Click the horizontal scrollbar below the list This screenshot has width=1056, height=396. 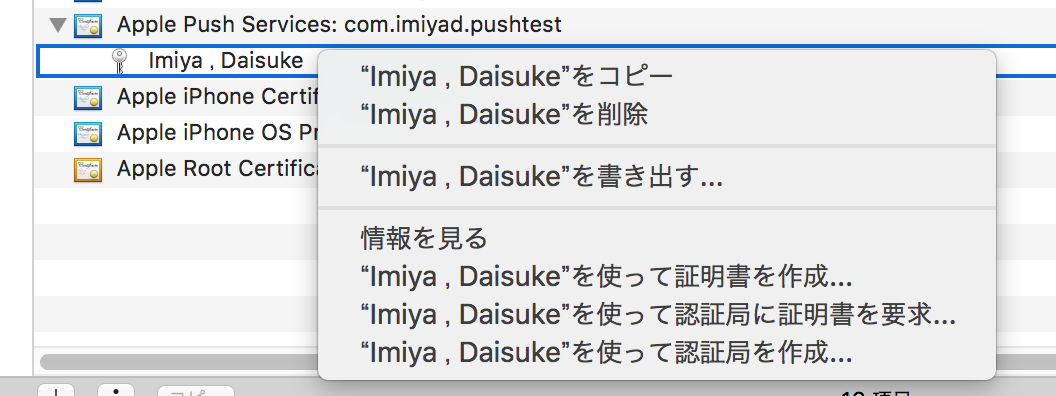click(x=178, y=362)
